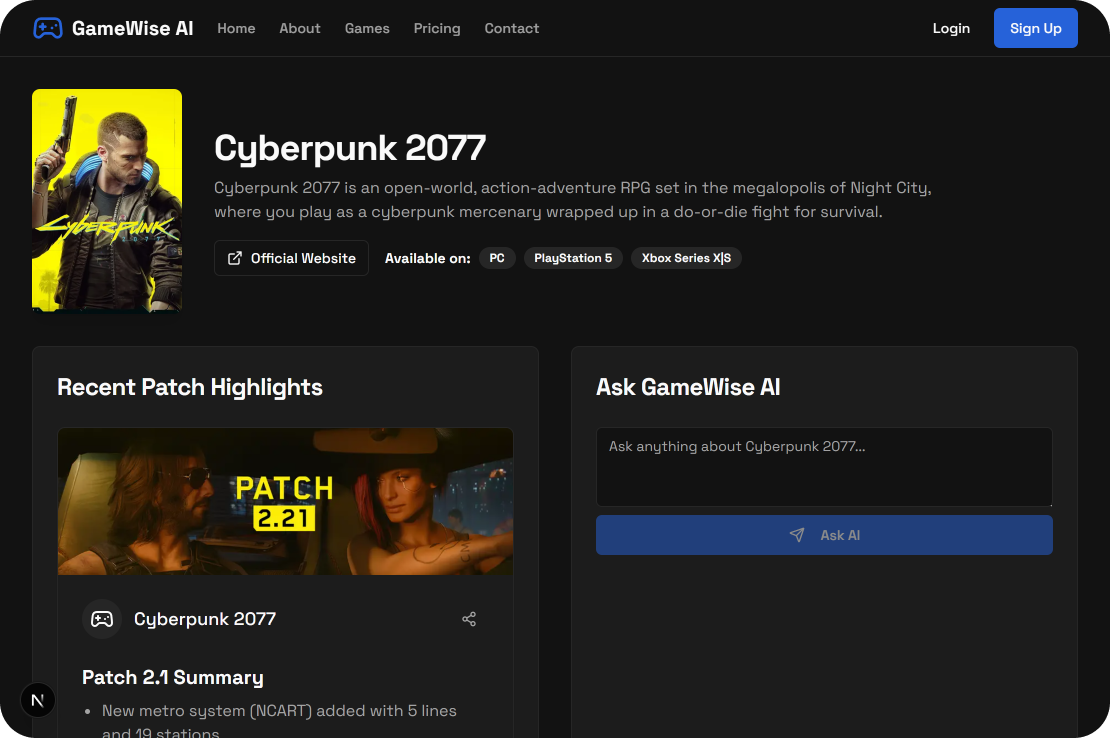Select the Xbox Series X|S badge
Screen dimensions: 1110x738
coord(686,258)
